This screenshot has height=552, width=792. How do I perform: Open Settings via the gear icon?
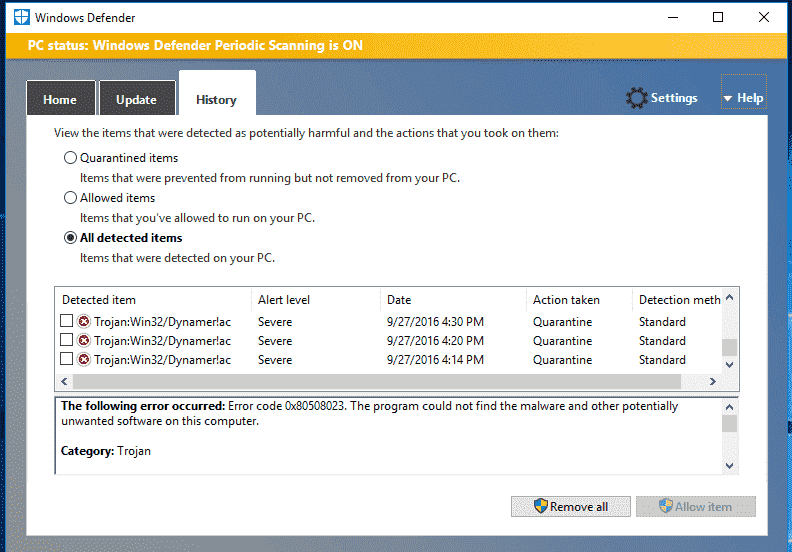point(636,98)
